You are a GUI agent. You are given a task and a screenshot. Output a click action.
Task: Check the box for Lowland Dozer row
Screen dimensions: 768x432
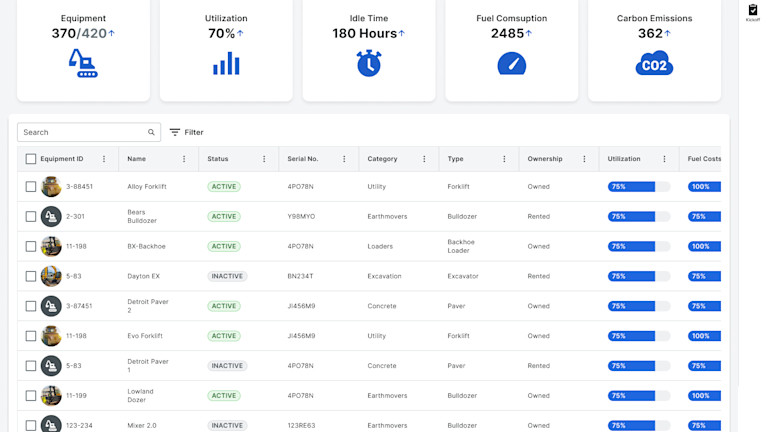[30, 396]
